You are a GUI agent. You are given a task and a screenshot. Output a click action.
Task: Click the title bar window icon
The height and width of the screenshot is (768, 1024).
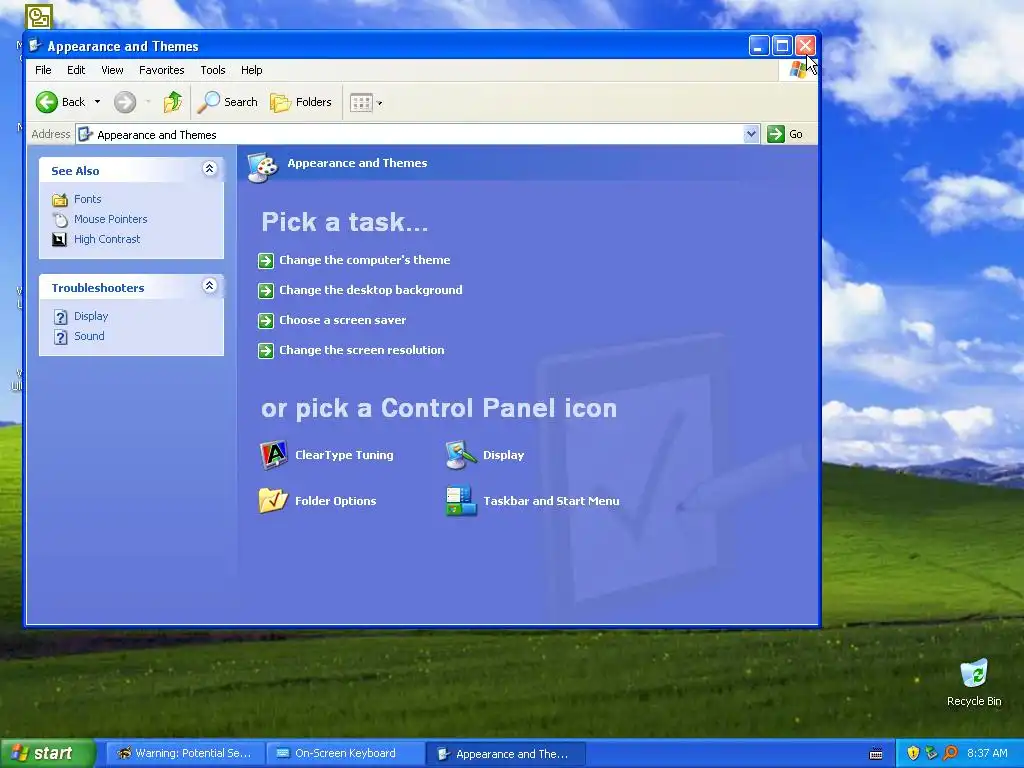click(35, 46)
